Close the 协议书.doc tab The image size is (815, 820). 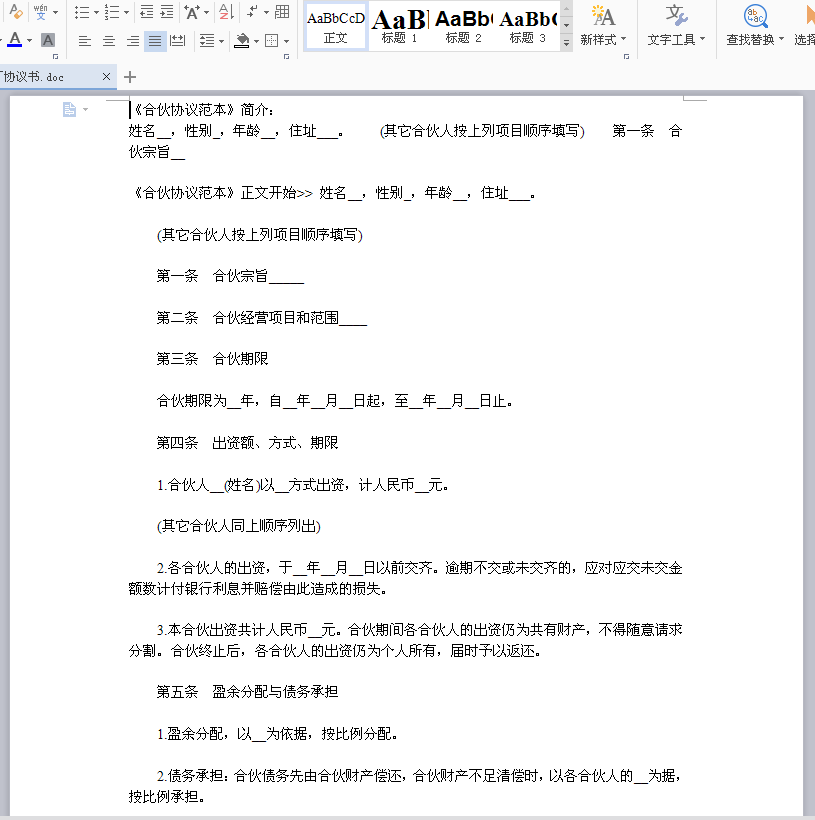point(106,77)
